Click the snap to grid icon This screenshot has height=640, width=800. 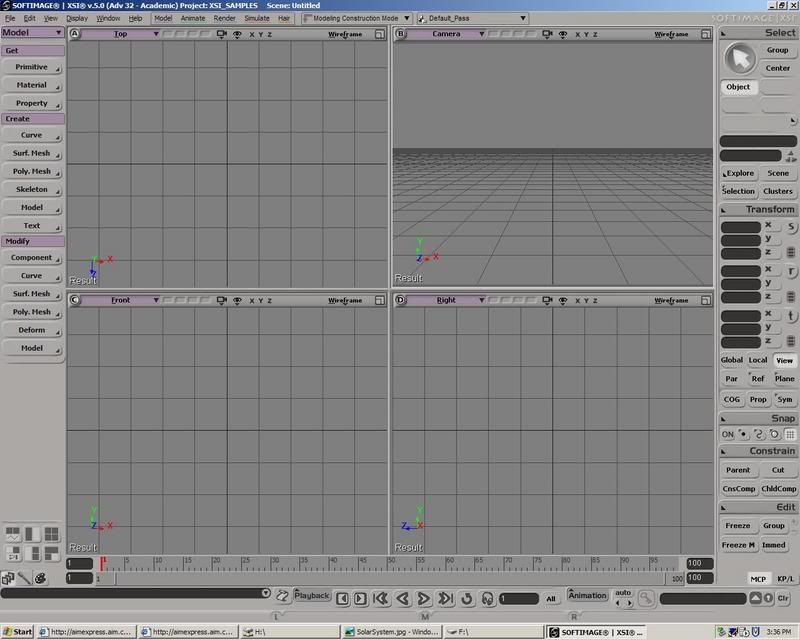pos(790,434)
